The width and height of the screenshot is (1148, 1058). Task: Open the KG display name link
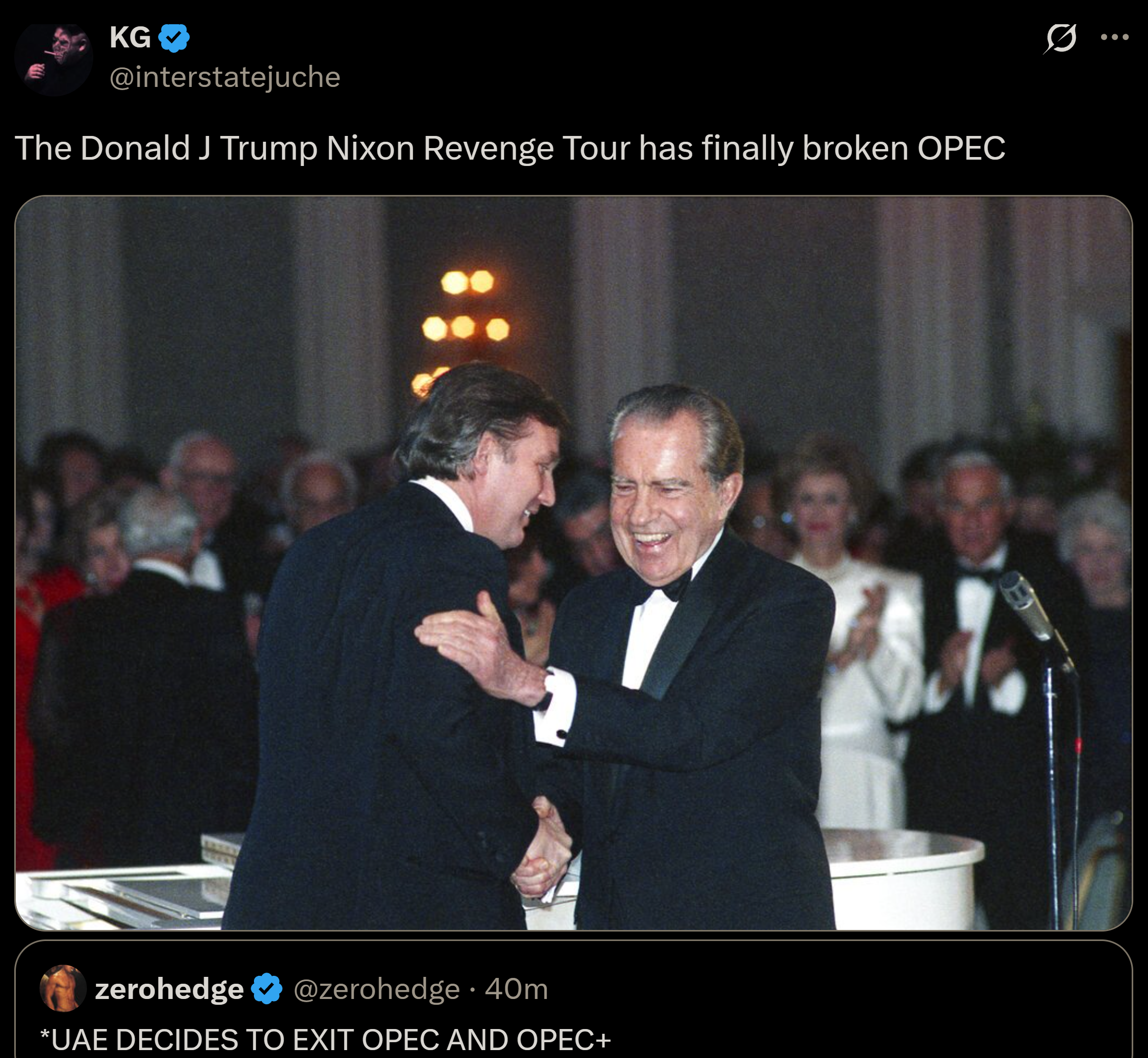tap(130, 38)
